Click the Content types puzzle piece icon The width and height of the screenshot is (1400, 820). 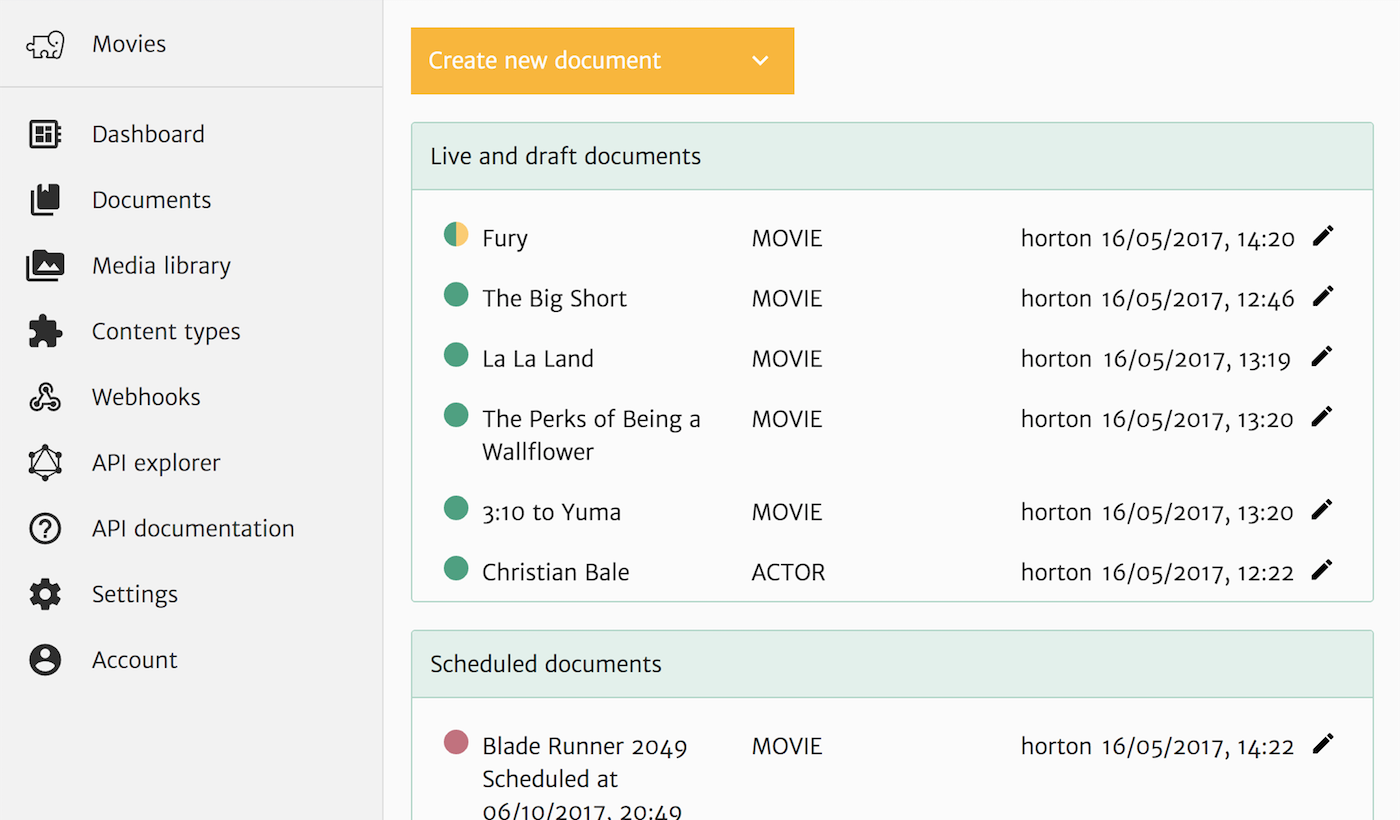[x=45, y=331]
